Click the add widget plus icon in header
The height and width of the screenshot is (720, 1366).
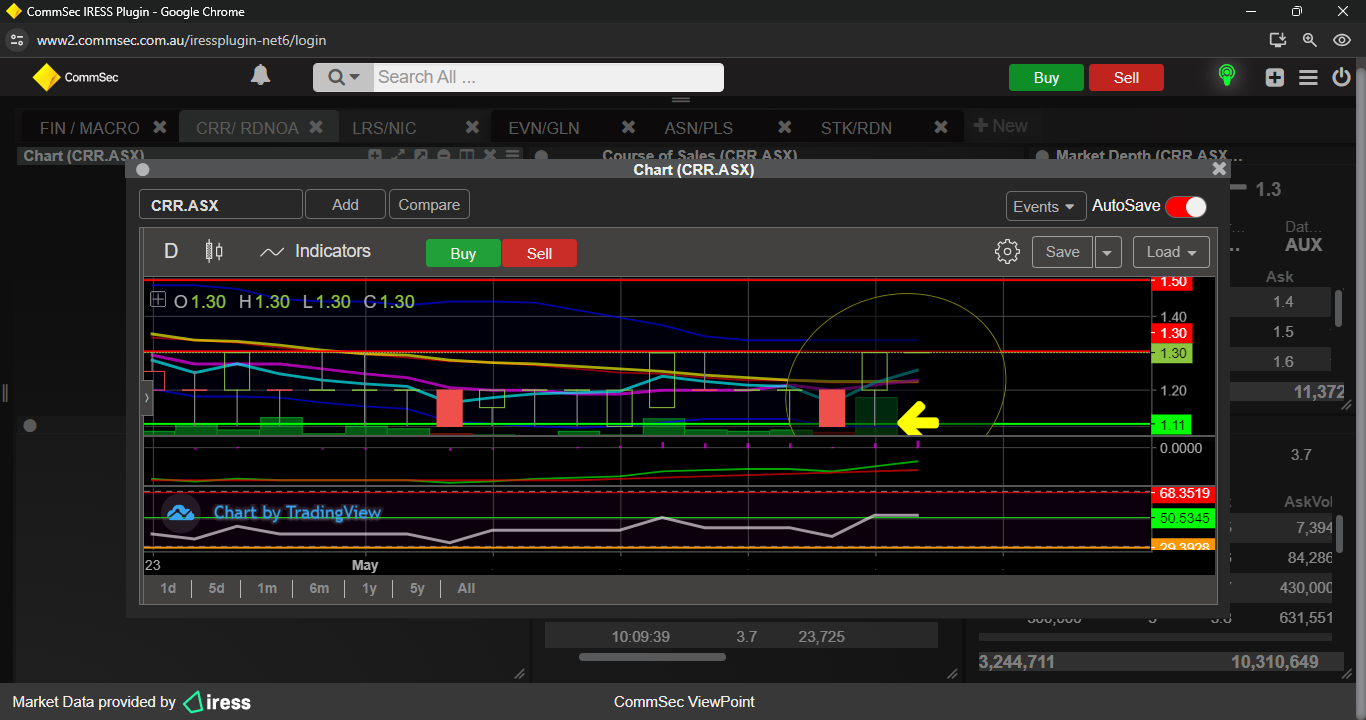tap(1274, 77)
